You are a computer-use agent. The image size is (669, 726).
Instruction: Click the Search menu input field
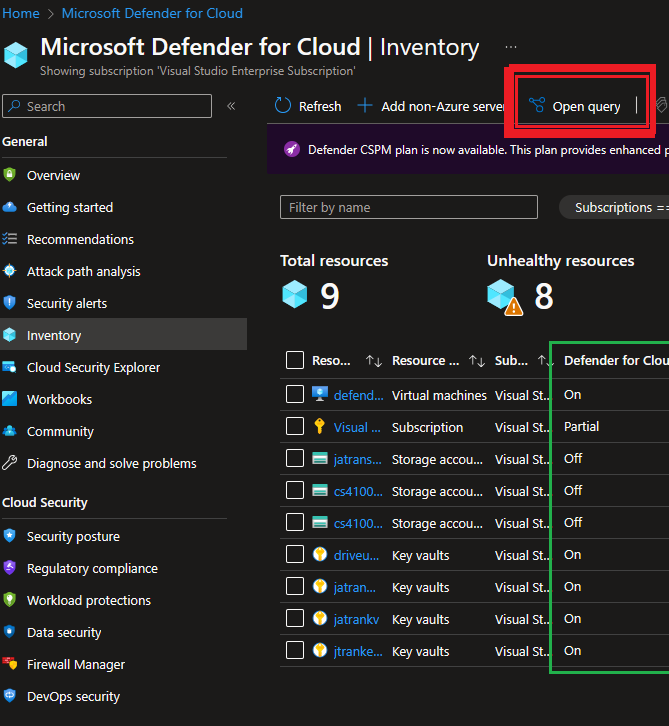[x=107, y=106]
